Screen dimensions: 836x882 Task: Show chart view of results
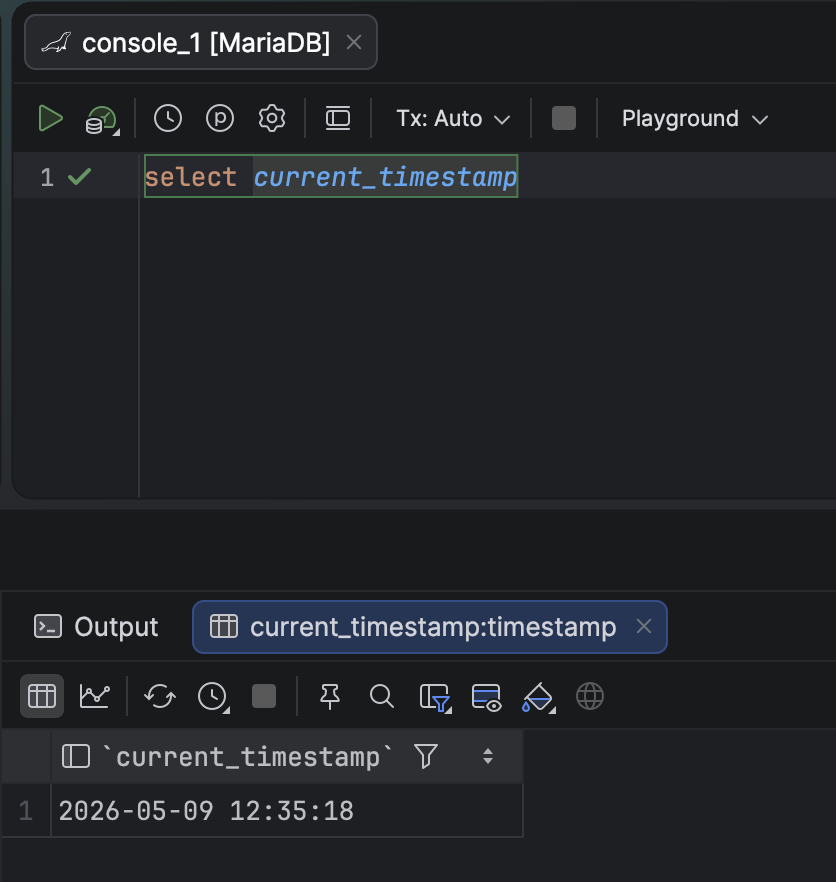[95, 696]
